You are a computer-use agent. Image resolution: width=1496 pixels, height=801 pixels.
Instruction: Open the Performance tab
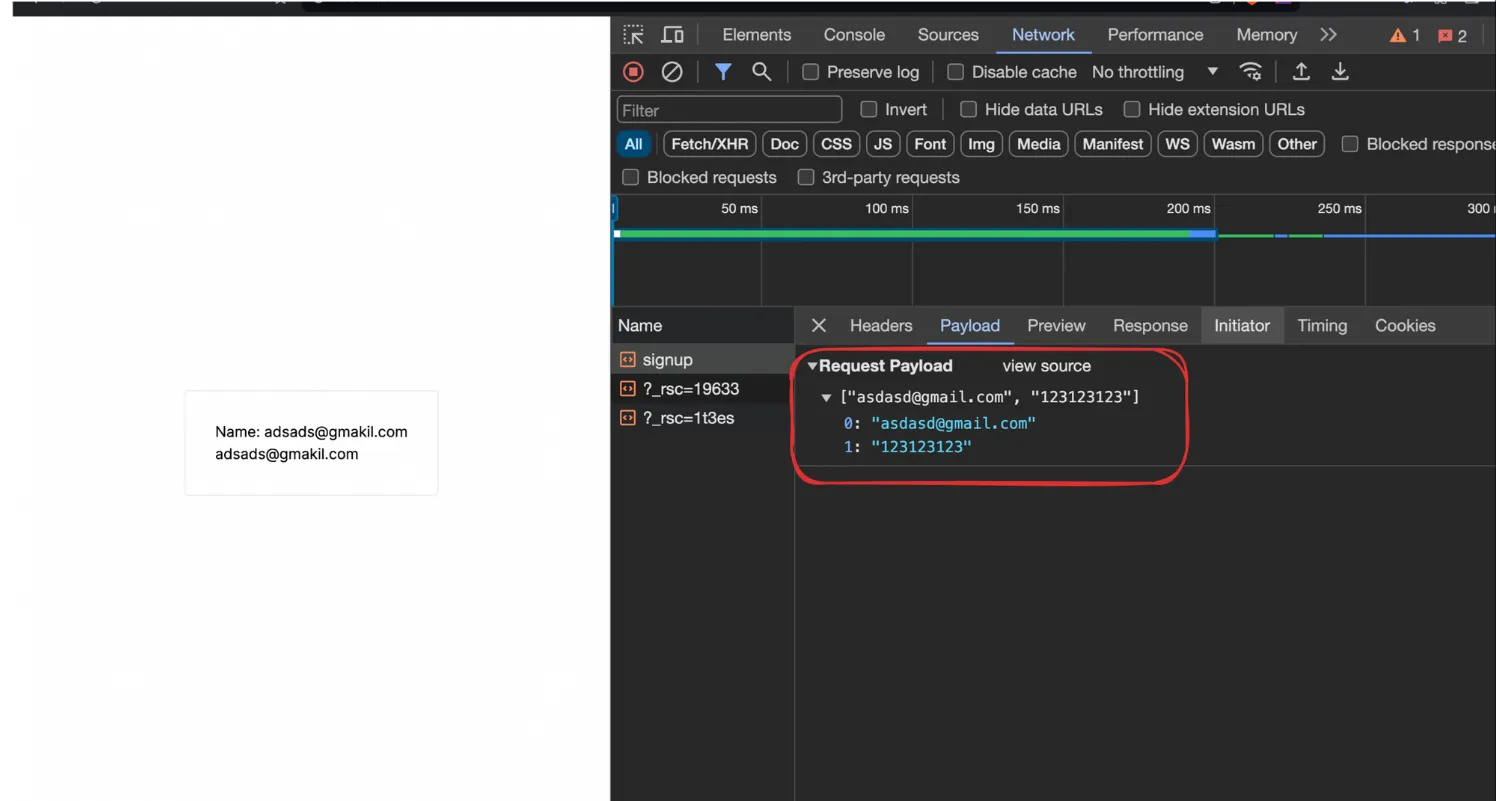[1155, 35]
